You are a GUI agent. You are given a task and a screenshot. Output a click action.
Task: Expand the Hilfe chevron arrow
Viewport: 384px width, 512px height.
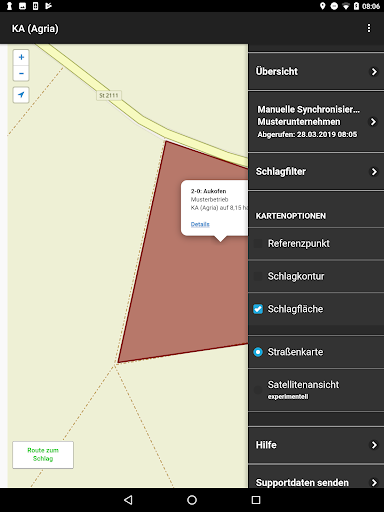coord(374,445)
